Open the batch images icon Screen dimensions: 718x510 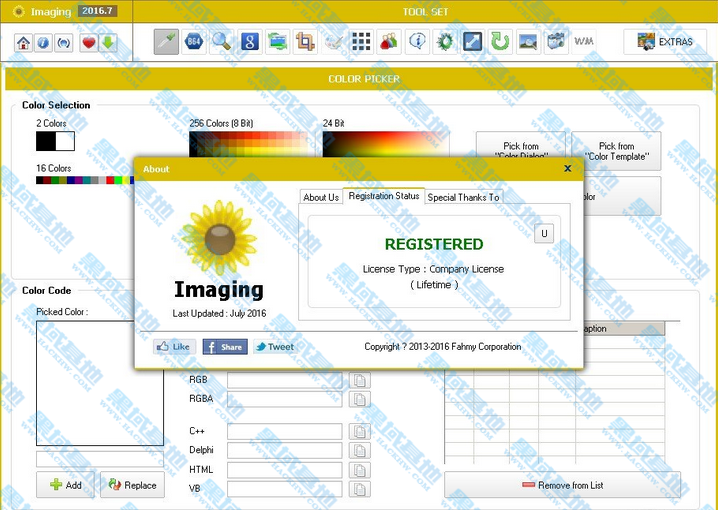(x=556, y=42)
